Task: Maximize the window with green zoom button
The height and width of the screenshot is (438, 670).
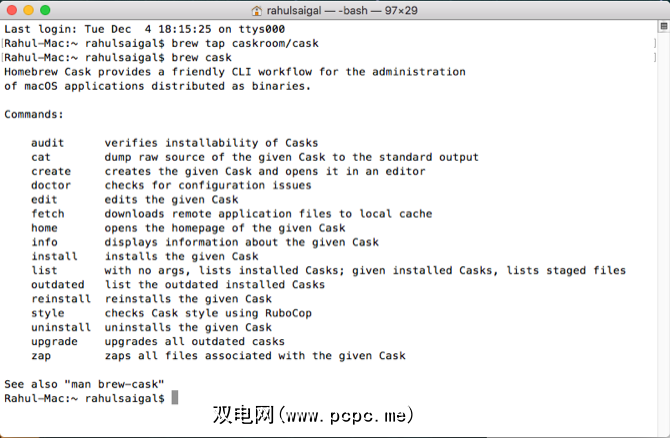Action: pyautogui.click(x=53, y=10)
